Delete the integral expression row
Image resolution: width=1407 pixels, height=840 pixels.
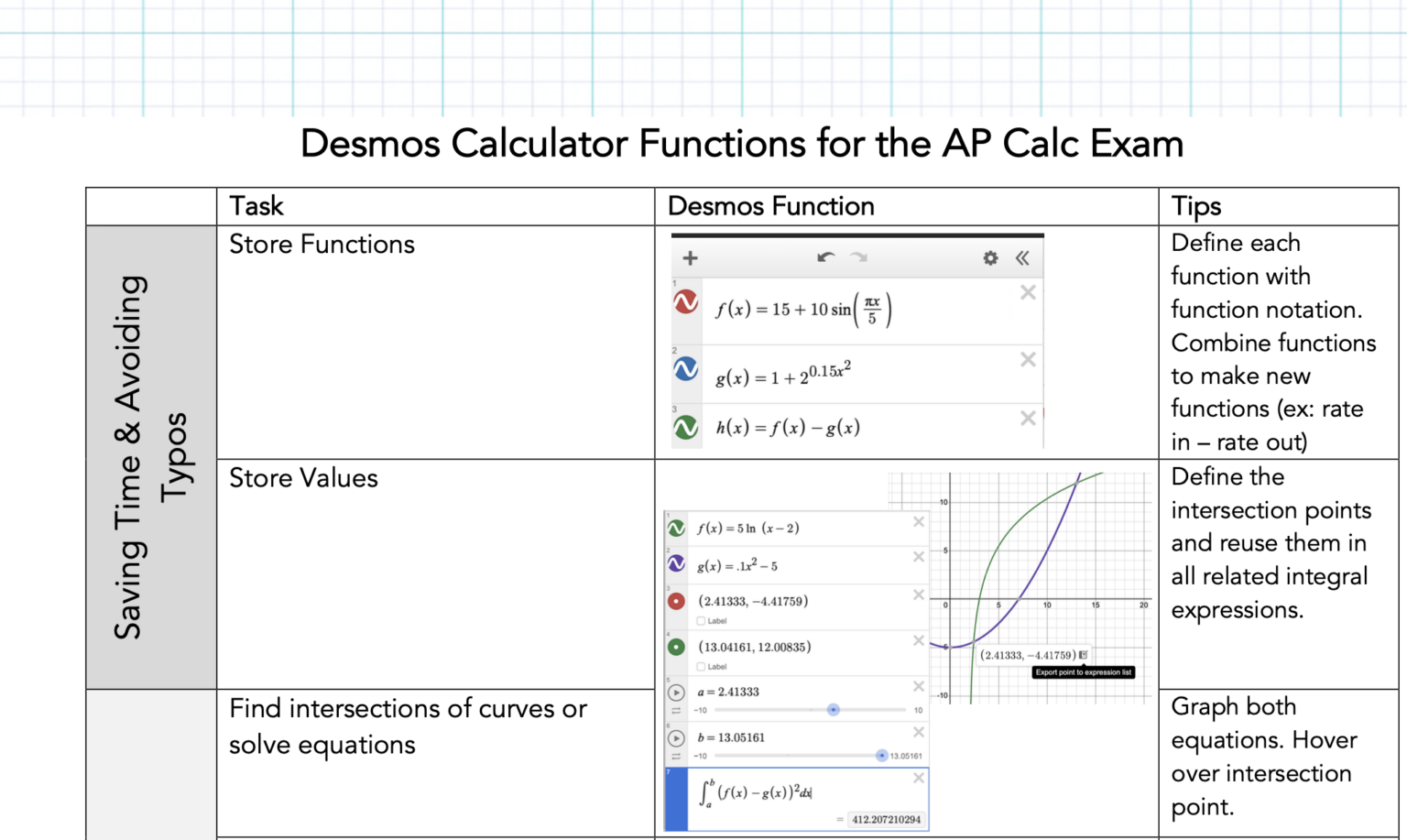click(919, 778)
